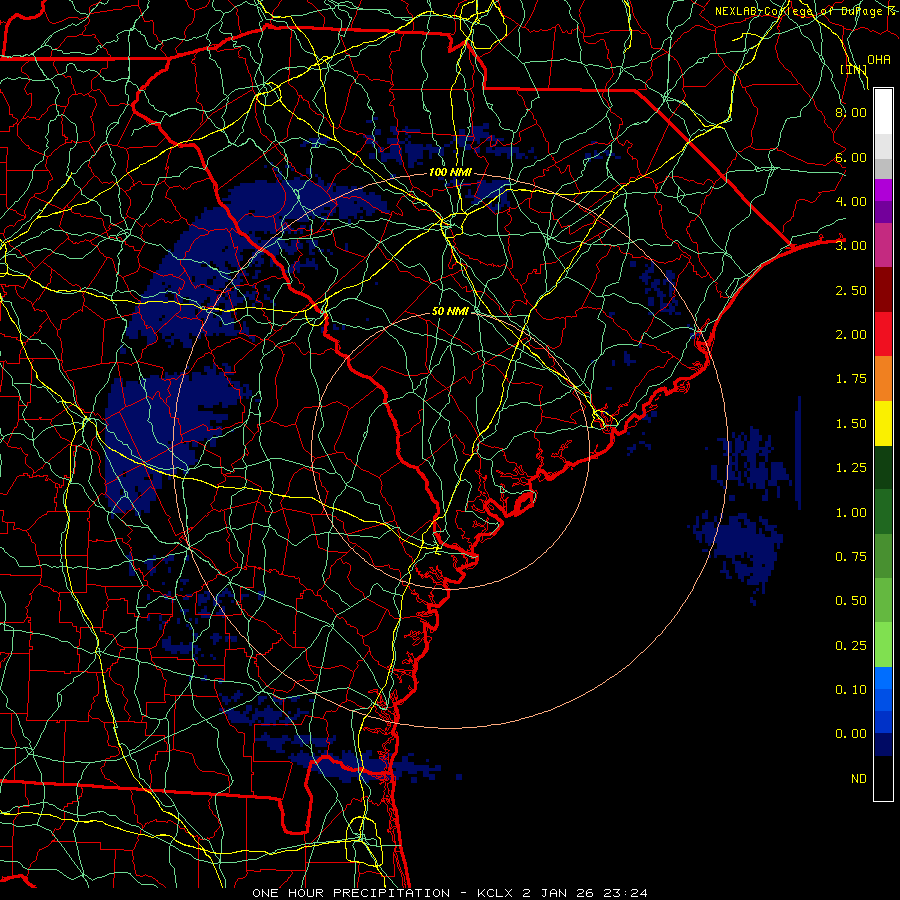Select the '2.00' legend value
This screenshot has width=900, height=900.
click(851, 335)
